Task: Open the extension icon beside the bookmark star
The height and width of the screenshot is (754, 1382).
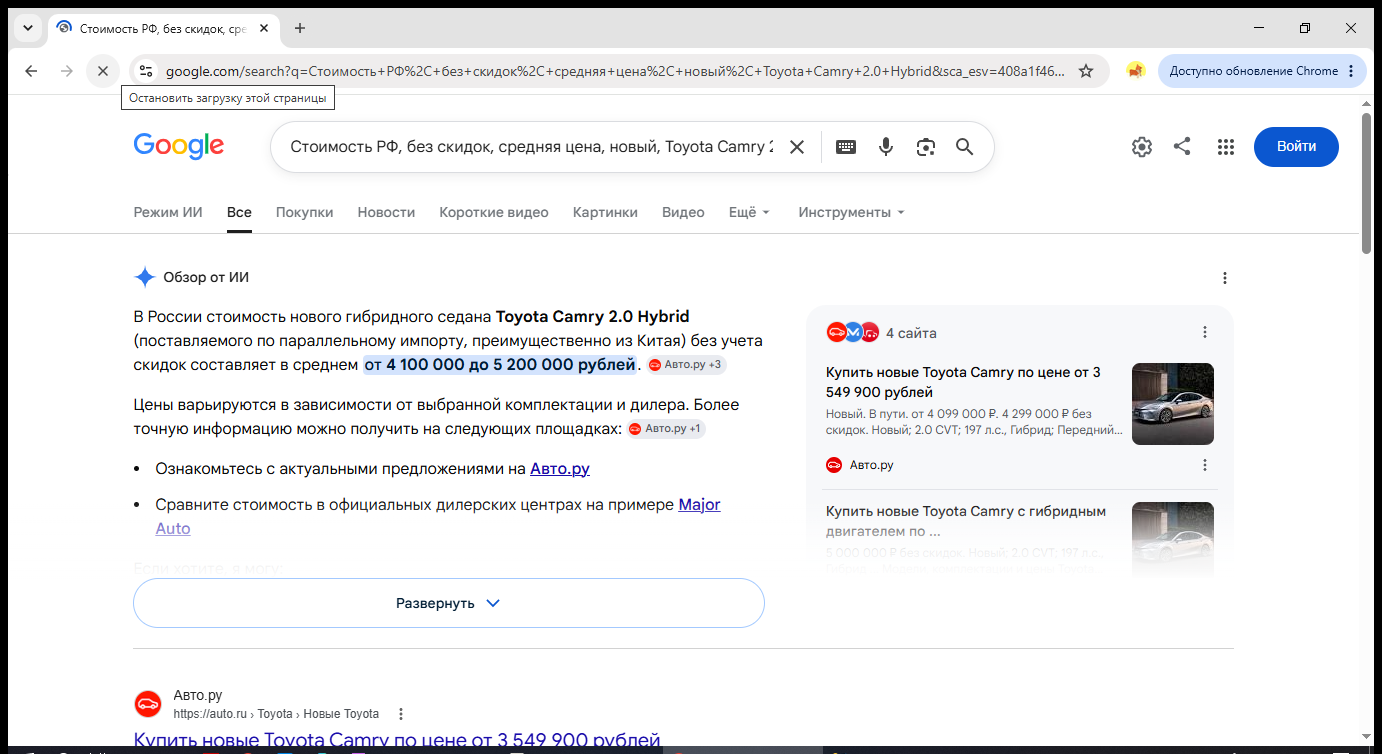Action: 1135,71
